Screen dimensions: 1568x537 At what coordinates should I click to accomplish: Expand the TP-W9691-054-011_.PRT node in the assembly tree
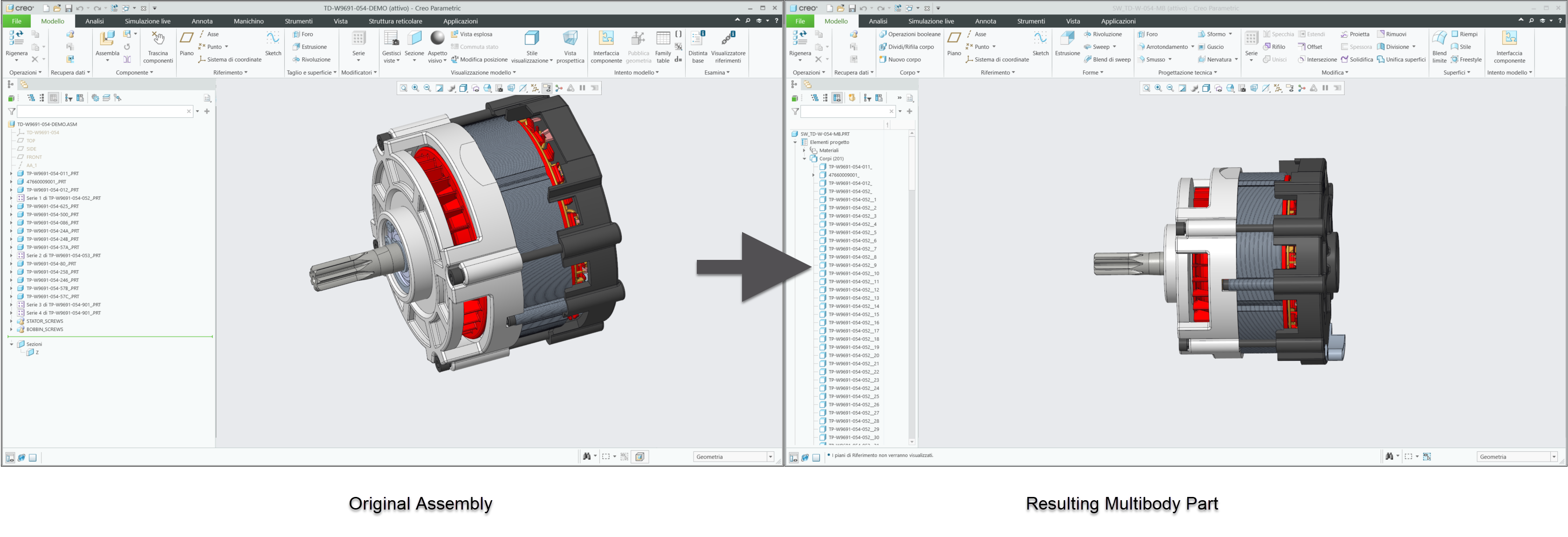coord(11,173)
